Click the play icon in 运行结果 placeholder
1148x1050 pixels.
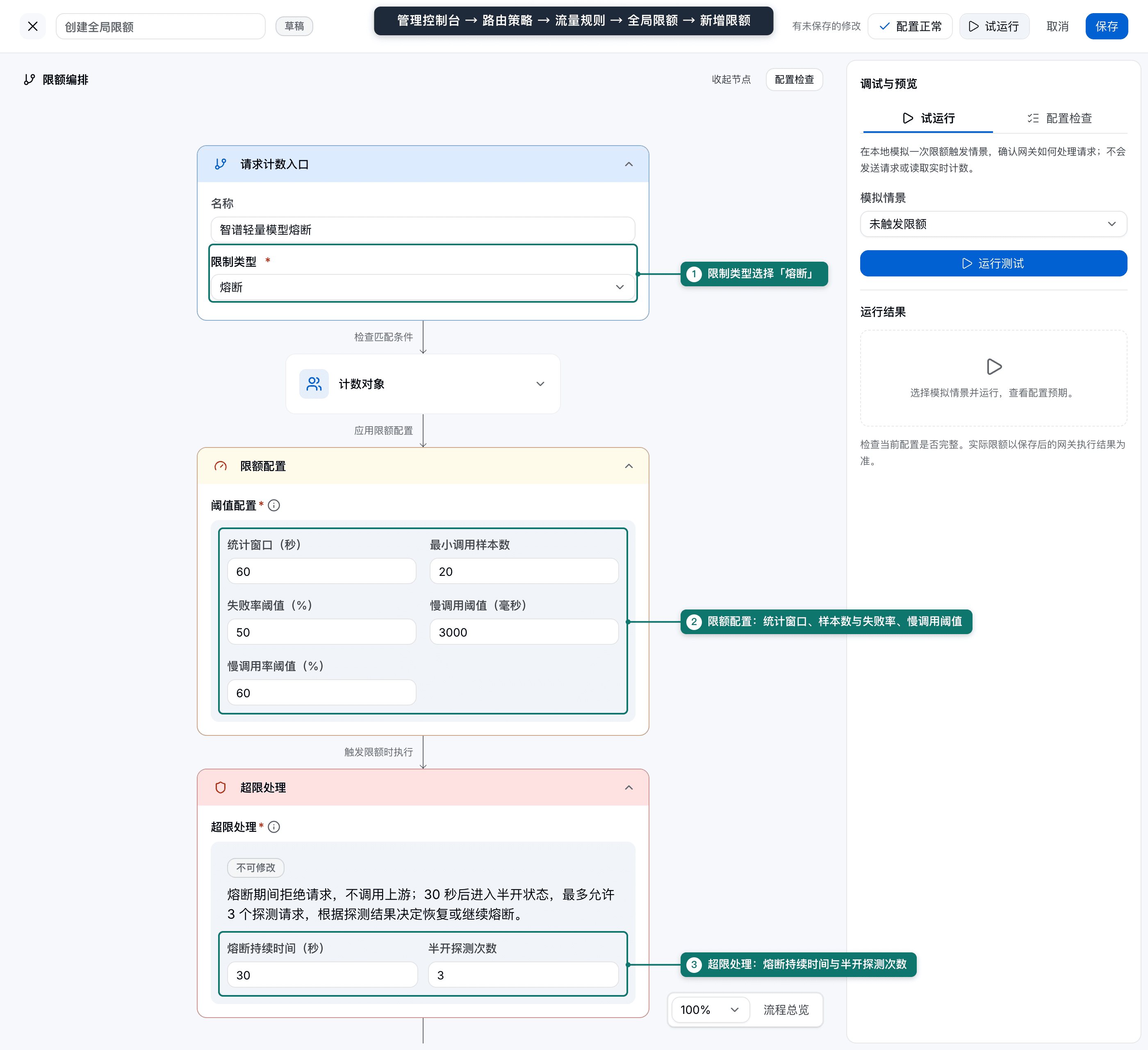click(x=994, y=366)
